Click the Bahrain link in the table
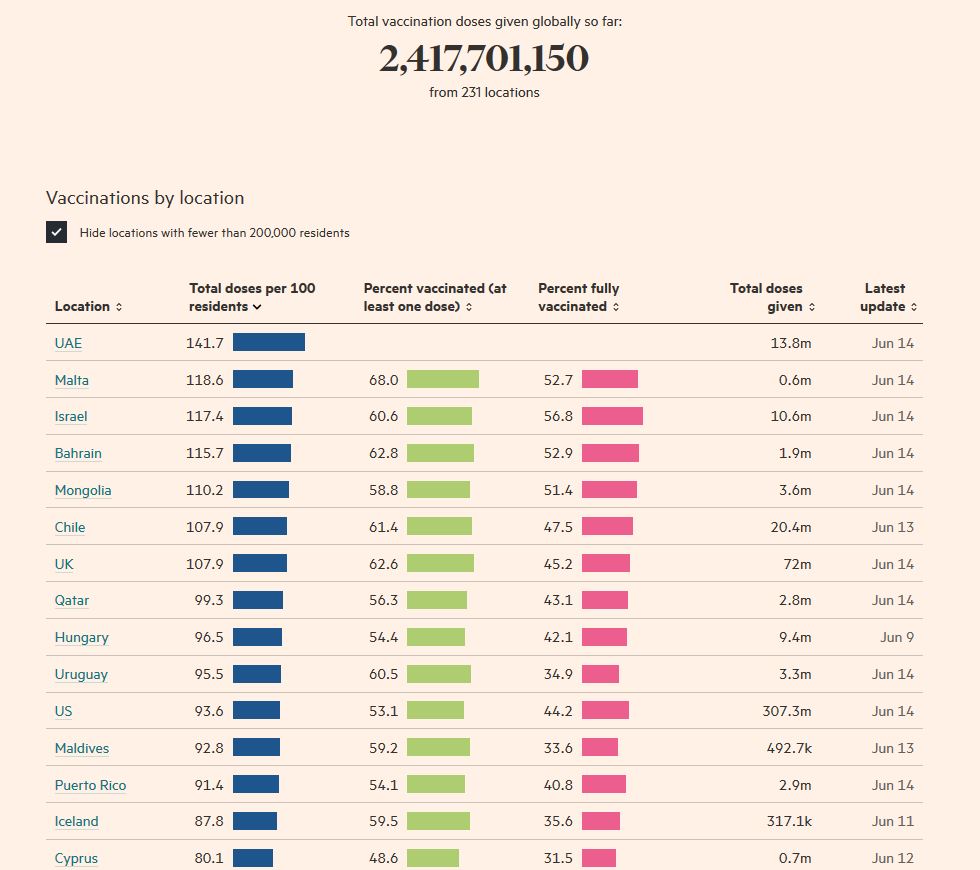The height and width of the screenshot is (870, 980). pyautogui.click(x=78, y=453)
